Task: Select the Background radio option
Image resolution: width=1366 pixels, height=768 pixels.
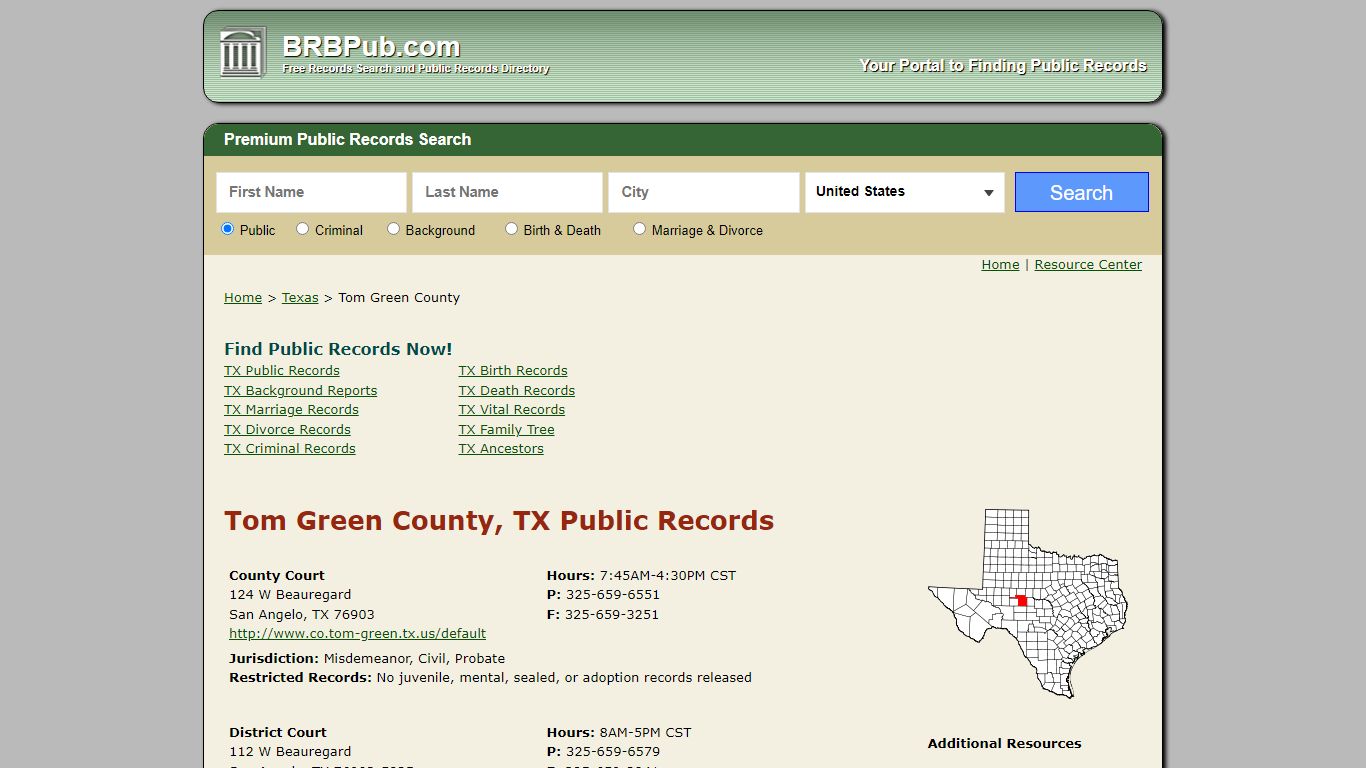Action: pyautogui.click(x=393, y=229)
